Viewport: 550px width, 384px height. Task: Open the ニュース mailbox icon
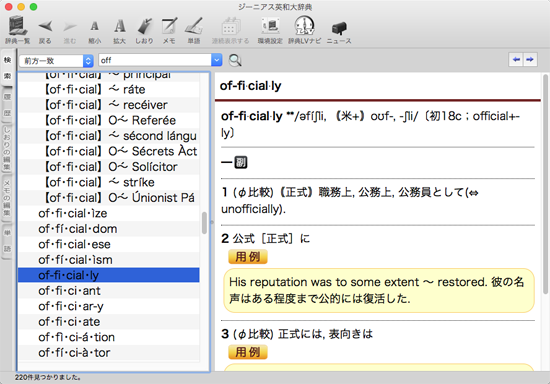point(339,28)
